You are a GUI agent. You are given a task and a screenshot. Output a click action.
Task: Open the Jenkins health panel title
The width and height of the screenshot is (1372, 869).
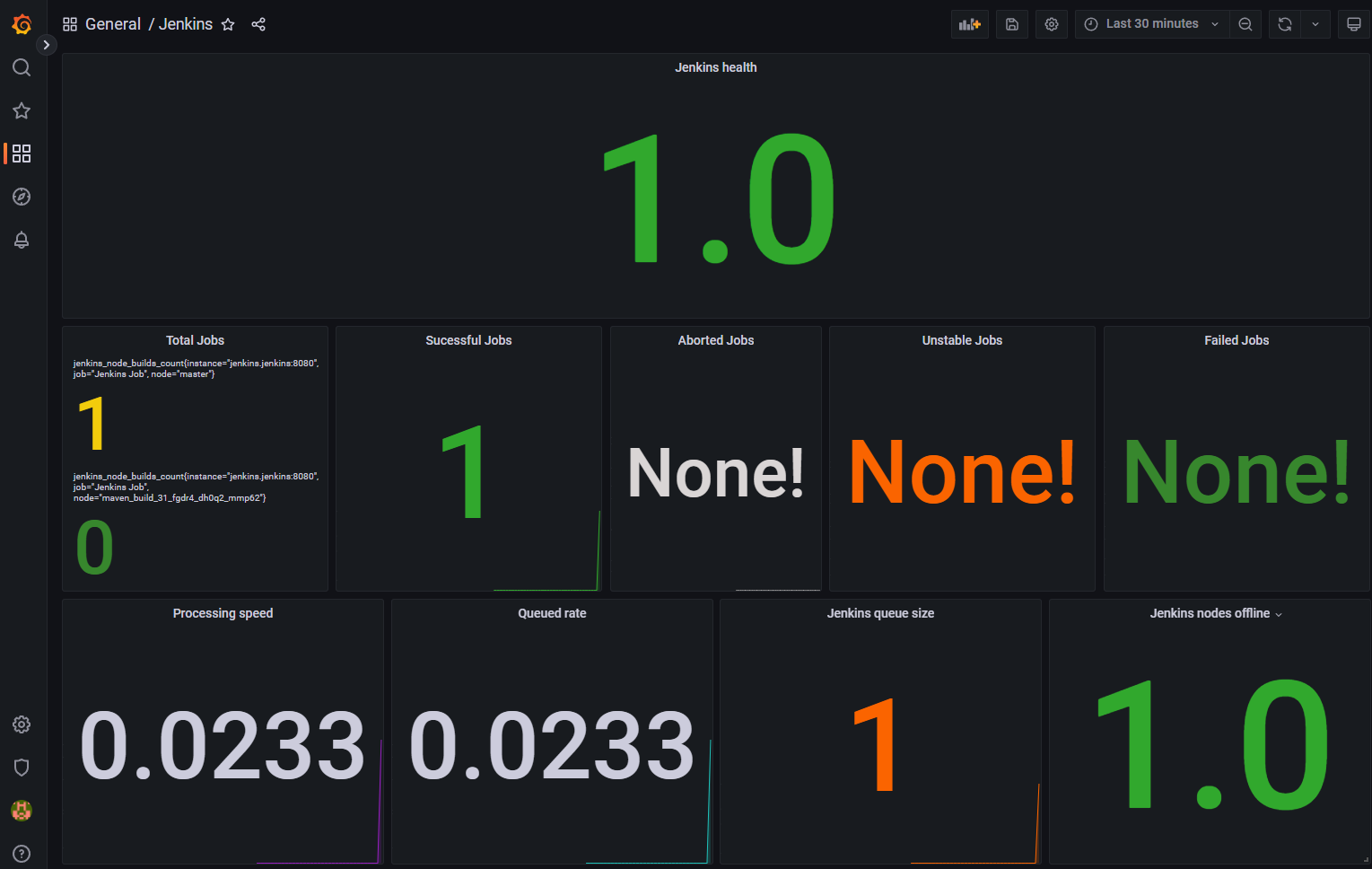point(716,67)
